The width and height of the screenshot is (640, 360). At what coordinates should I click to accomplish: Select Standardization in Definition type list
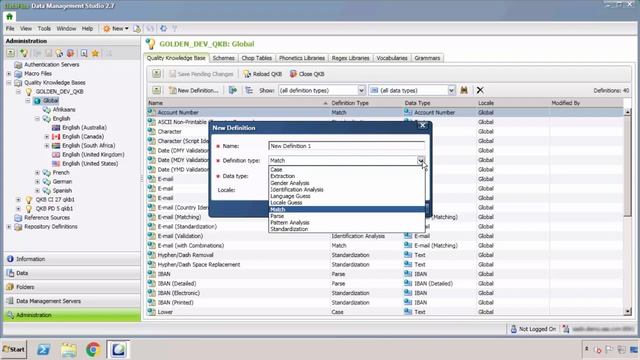click(346, 229)
